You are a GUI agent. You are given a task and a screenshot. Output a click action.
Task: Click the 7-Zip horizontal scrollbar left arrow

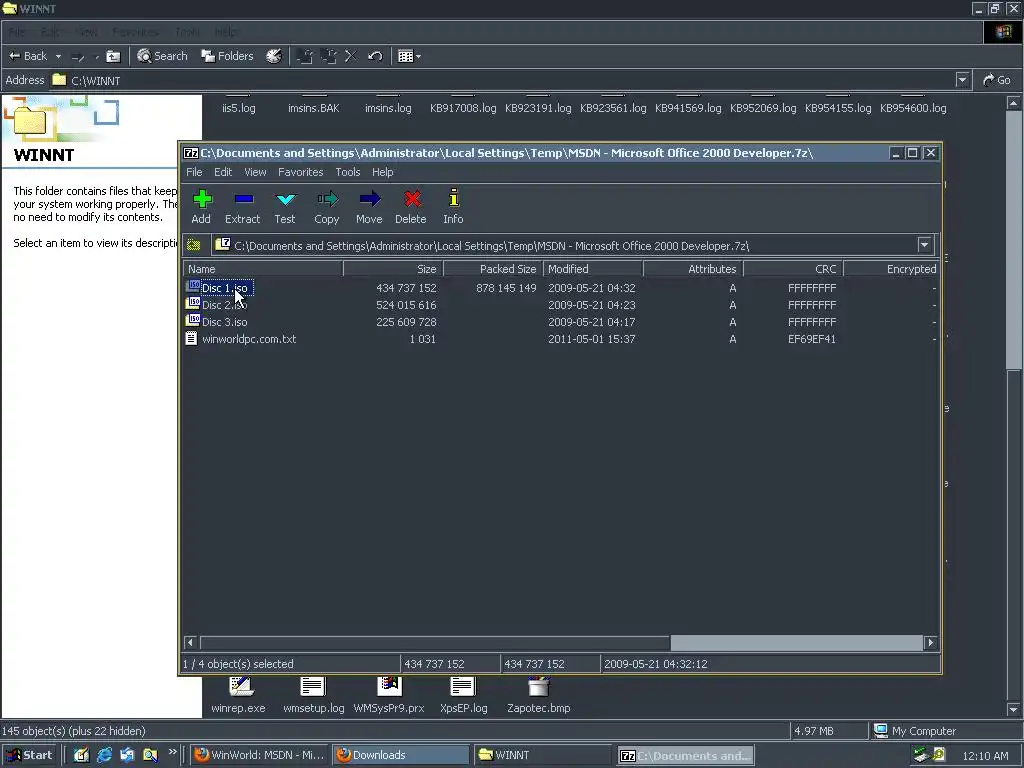click(191, 643)
